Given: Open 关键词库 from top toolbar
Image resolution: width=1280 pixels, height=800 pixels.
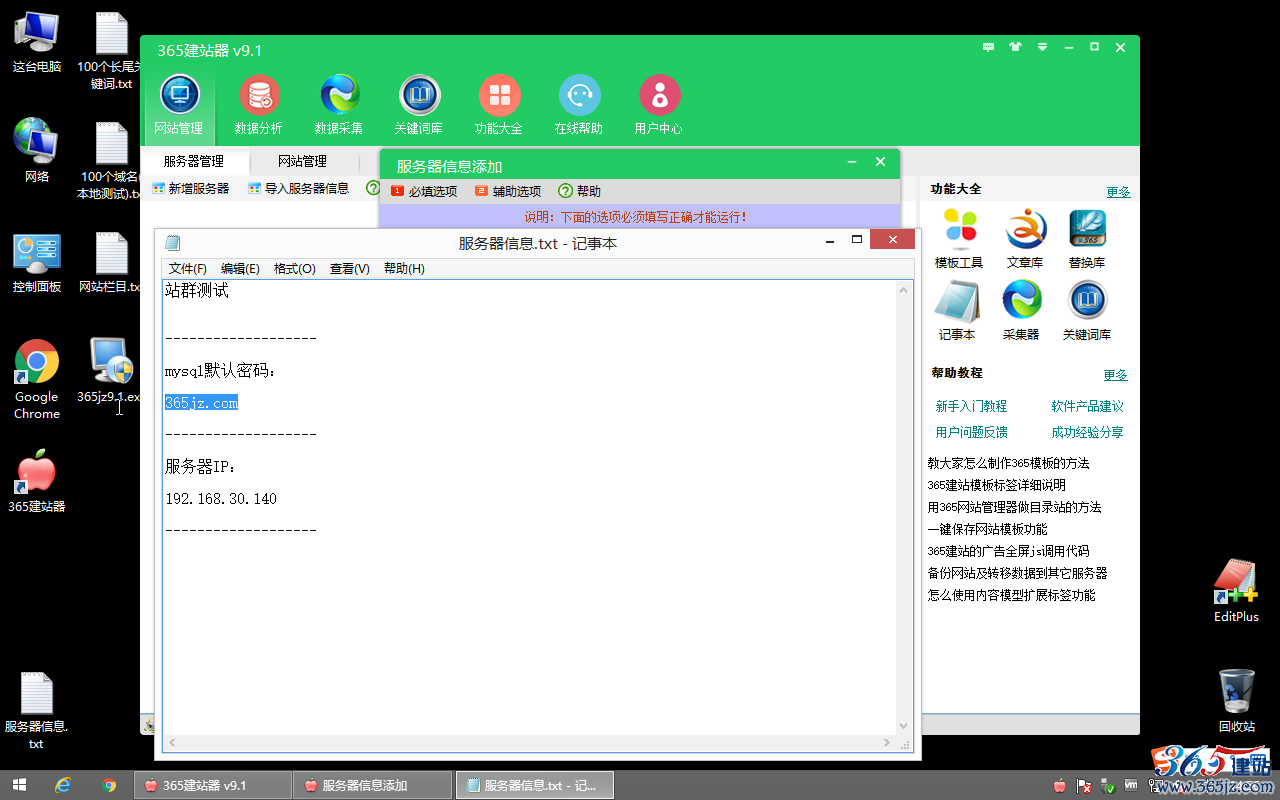Looking at the screenshot, I should (x=419, y=105).
